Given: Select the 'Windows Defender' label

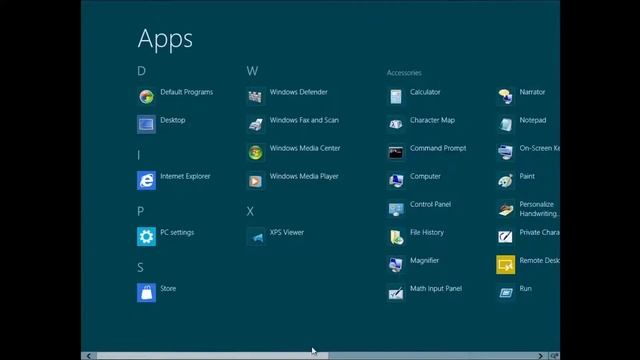Looking at the screenshot, I should click(298, 92).
